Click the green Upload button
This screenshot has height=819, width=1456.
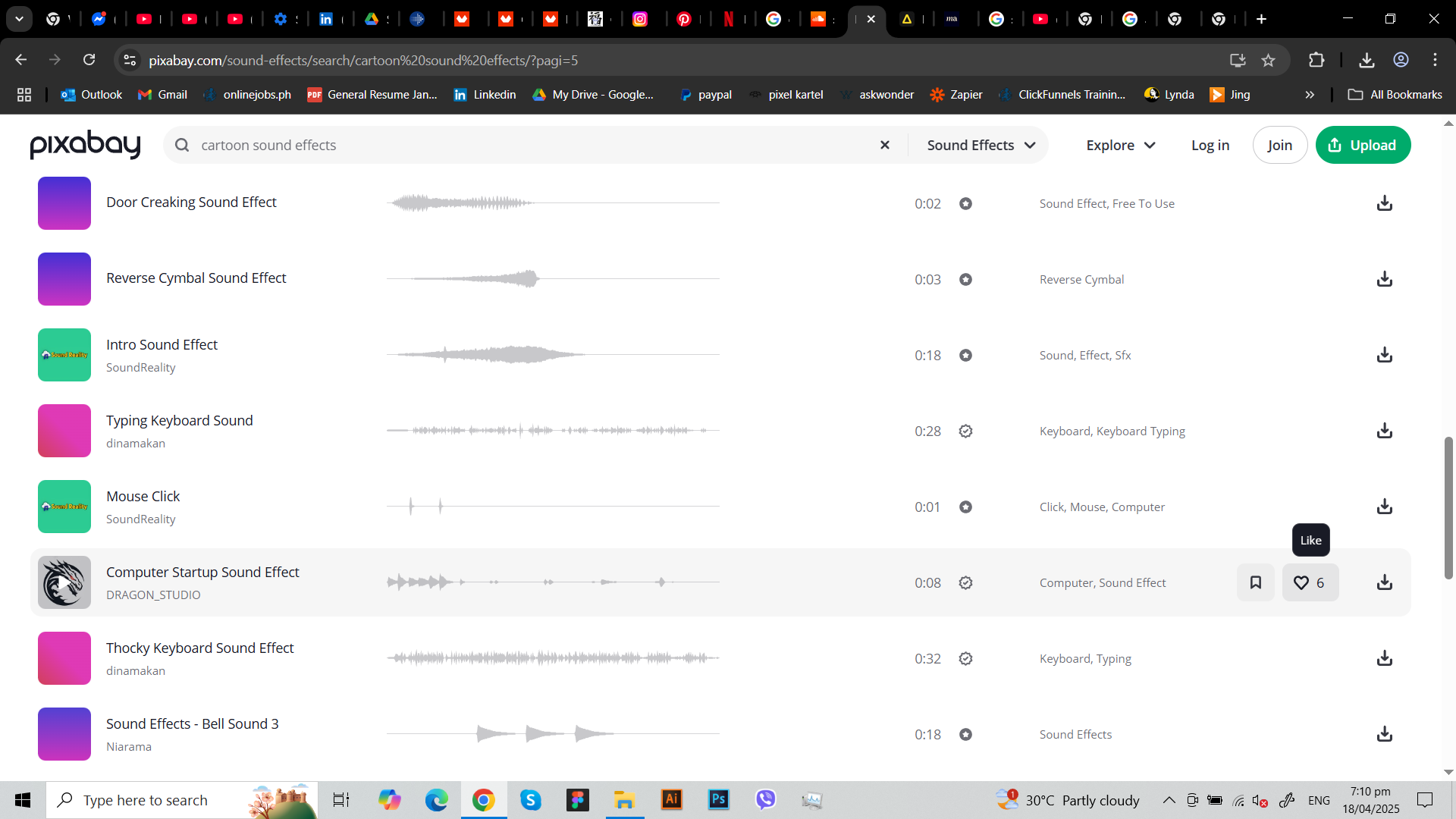1363,145
